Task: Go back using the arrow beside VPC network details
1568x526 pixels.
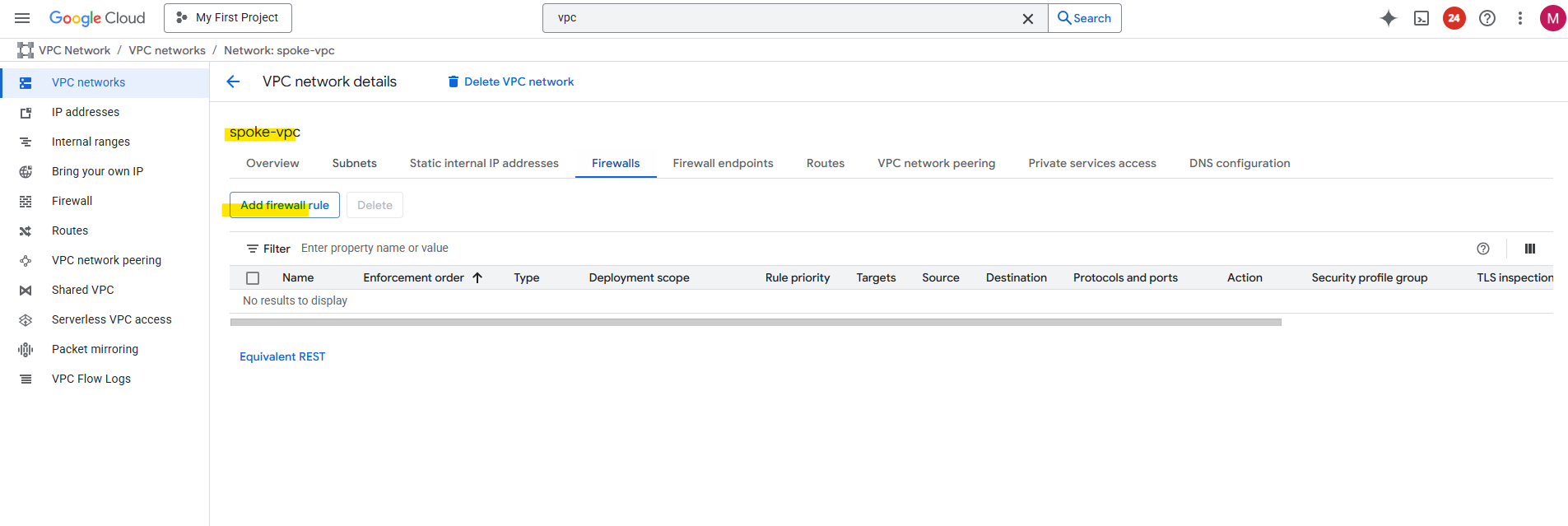Action: [x=233, y=81]
